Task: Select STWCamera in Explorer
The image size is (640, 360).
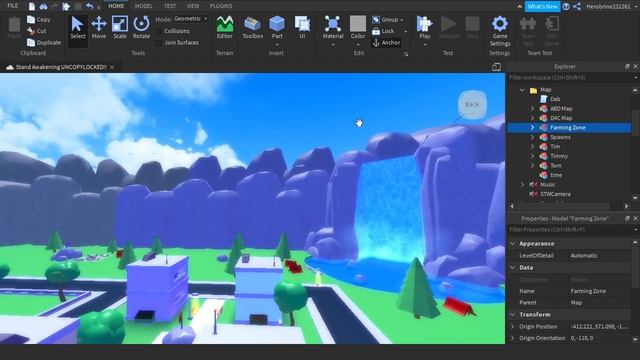Action: (555, 194)
